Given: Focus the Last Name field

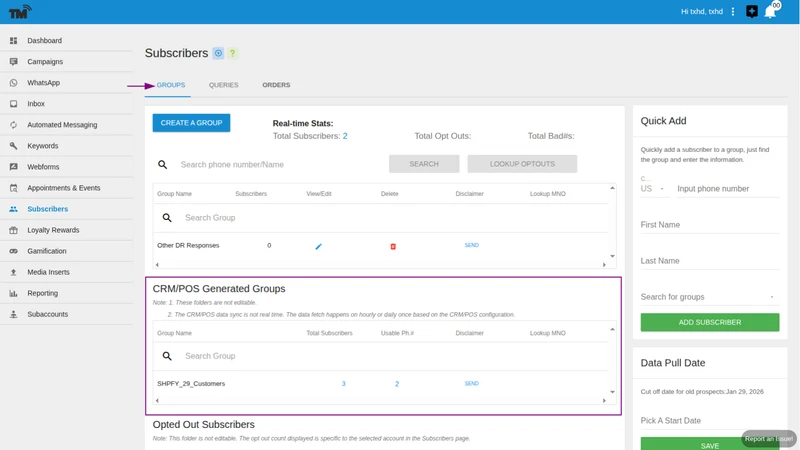Looking at the screenshot, I should [x=710, y=261].
